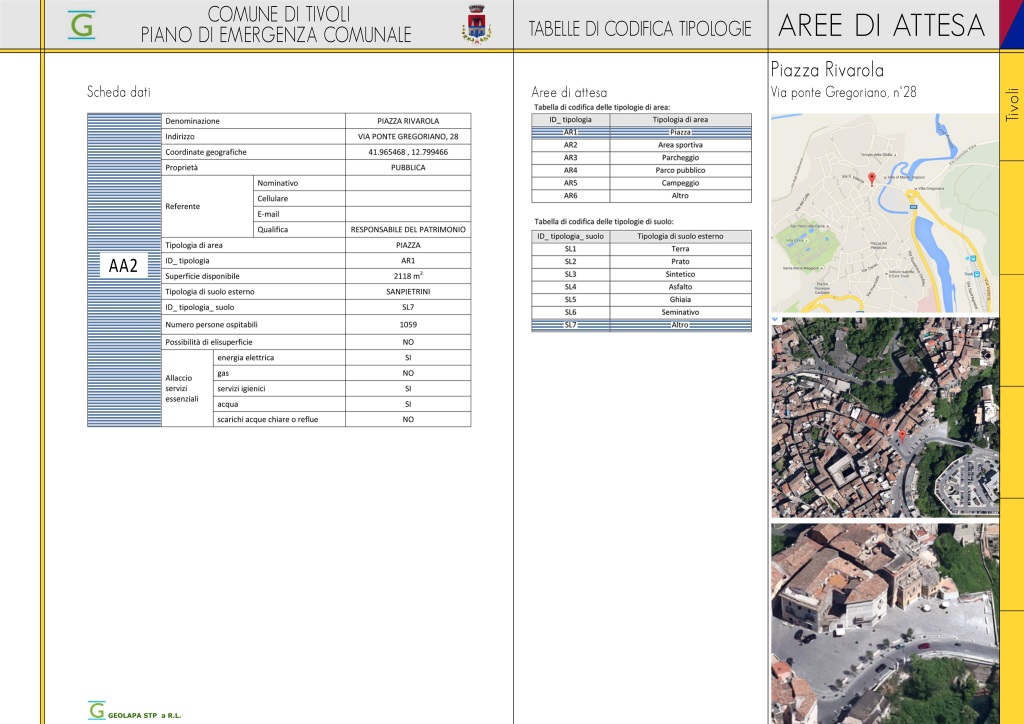1024x724 pixels.
Task: Click the "Tipologia di area" column header
Action: tap(680, 119)
